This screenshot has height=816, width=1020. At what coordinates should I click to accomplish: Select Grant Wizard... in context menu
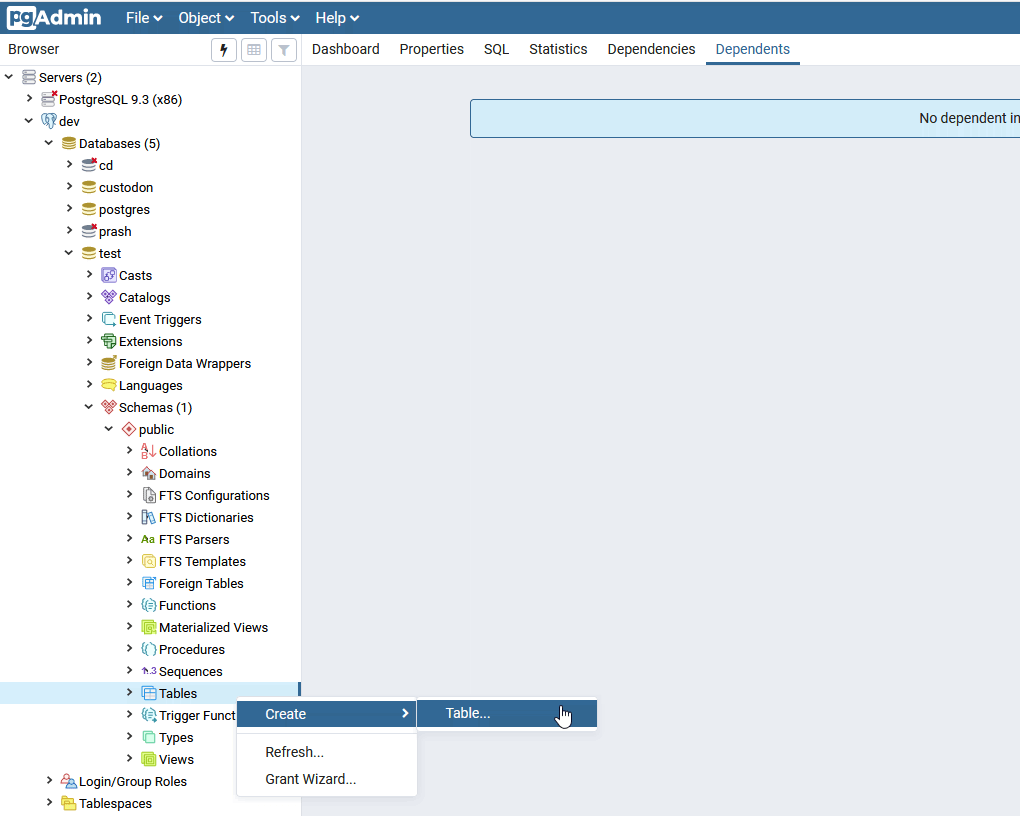point(310,779)
